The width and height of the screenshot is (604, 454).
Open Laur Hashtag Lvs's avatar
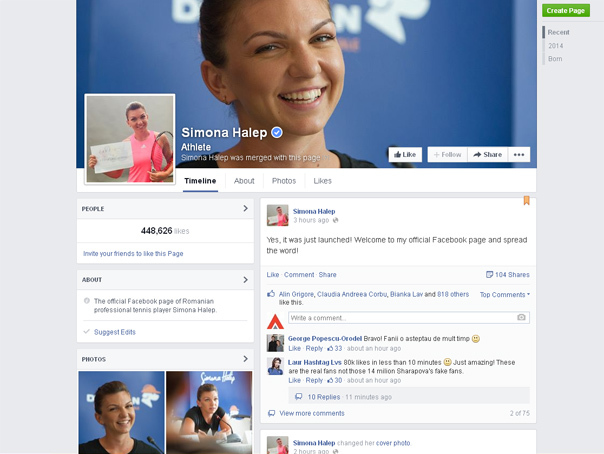tap(275, 366)
